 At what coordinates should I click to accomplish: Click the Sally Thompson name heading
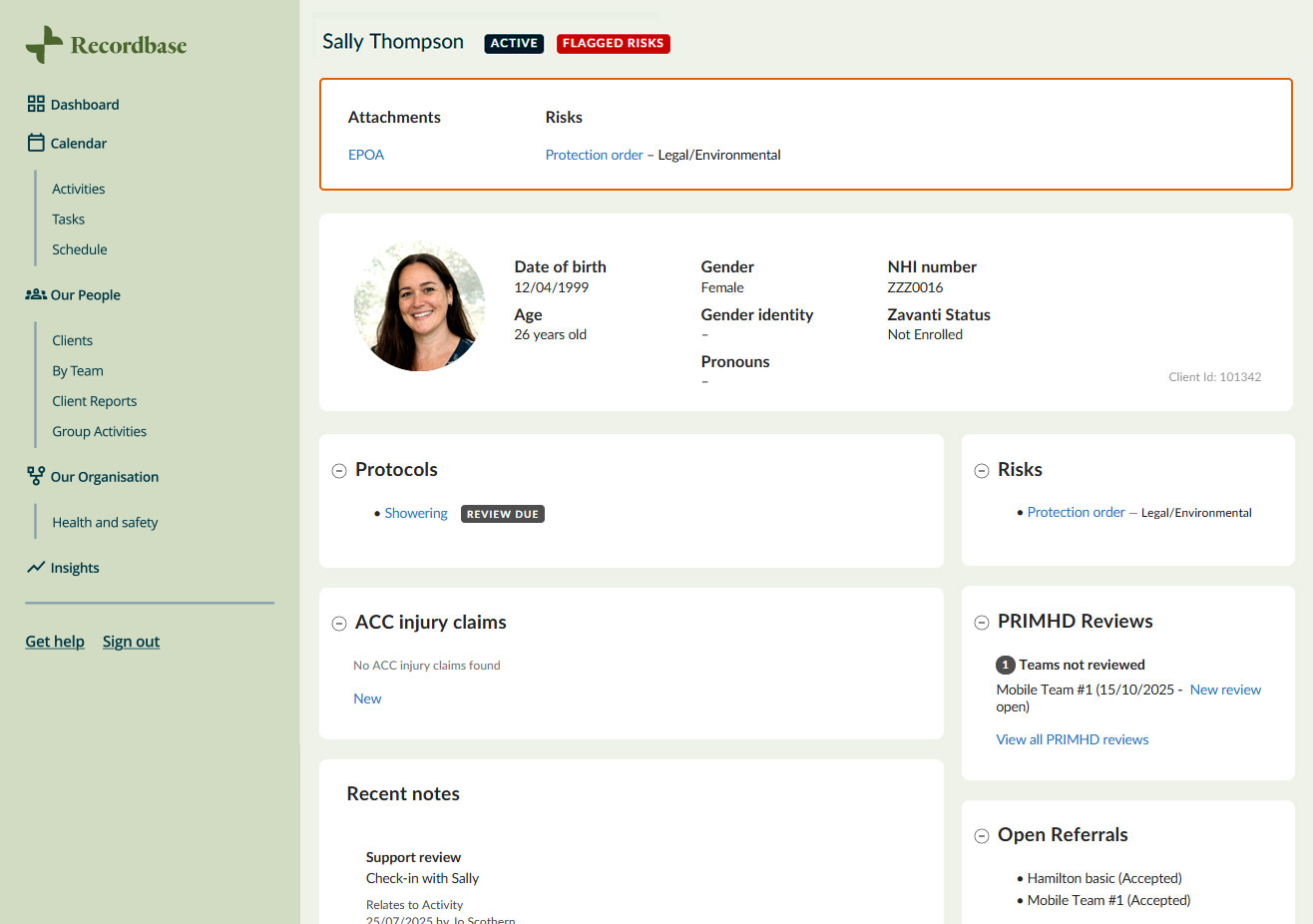tap(393, 42)
